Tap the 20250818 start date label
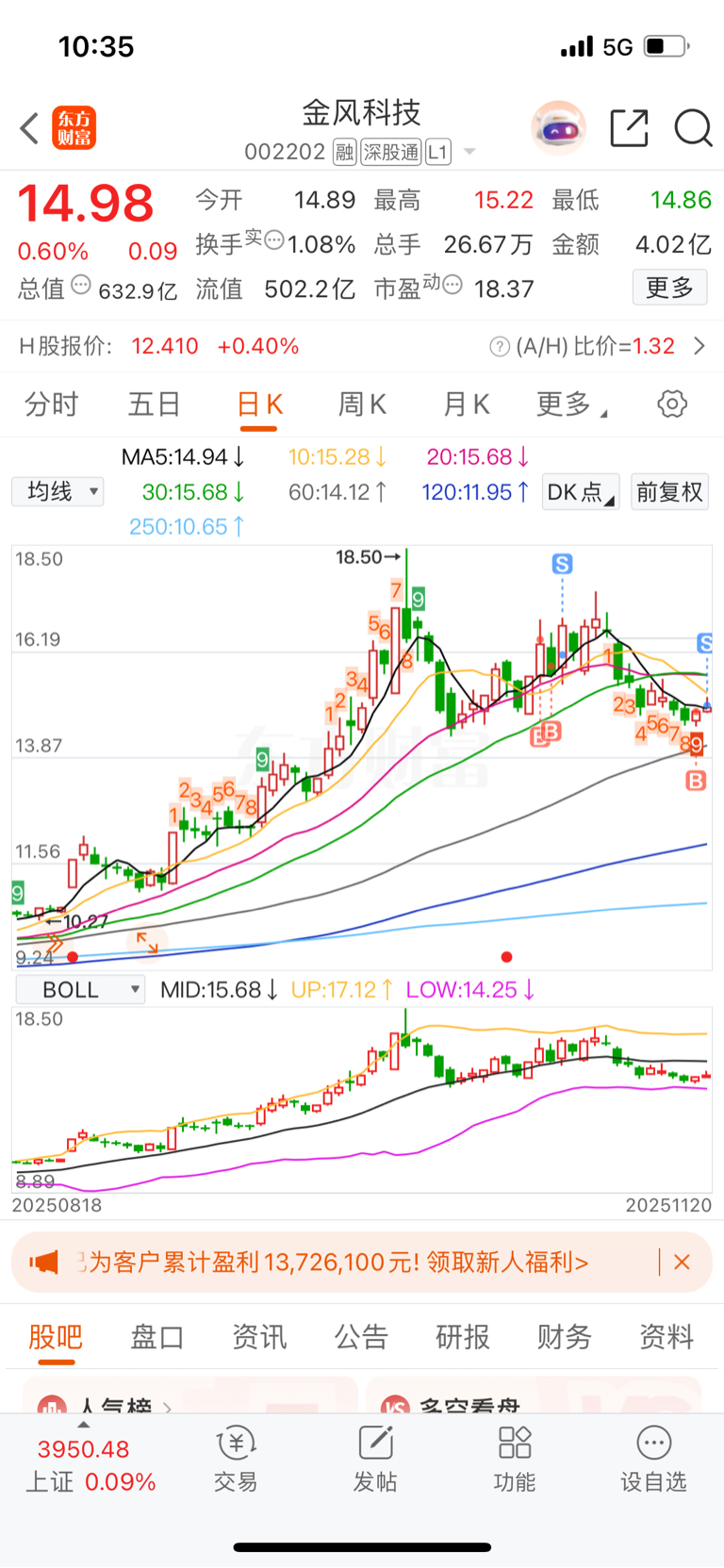This screenshot has width=724, height=1568. coord(57,1205)
